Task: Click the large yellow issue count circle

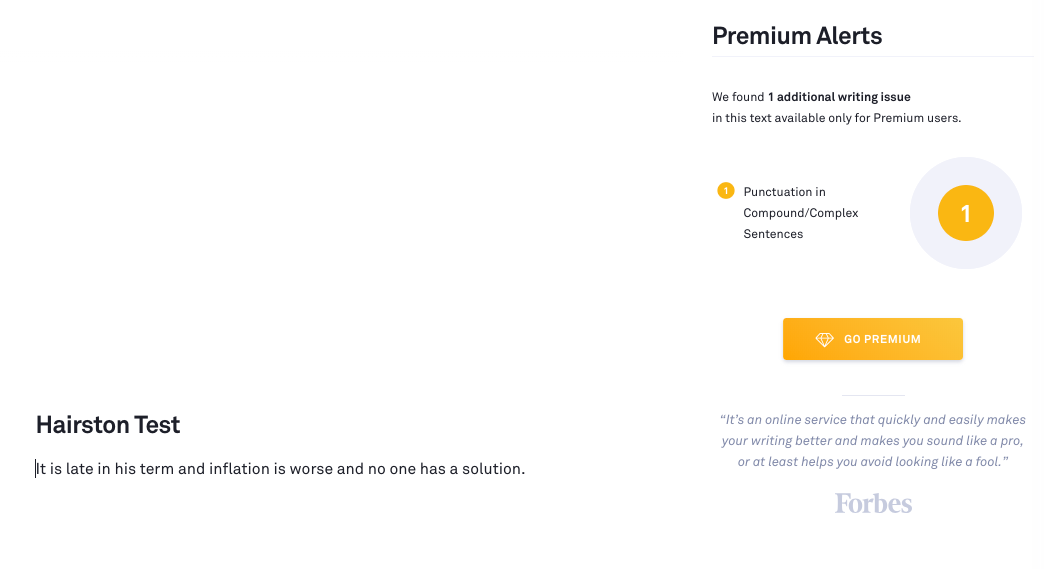Action: click(965, 213)
